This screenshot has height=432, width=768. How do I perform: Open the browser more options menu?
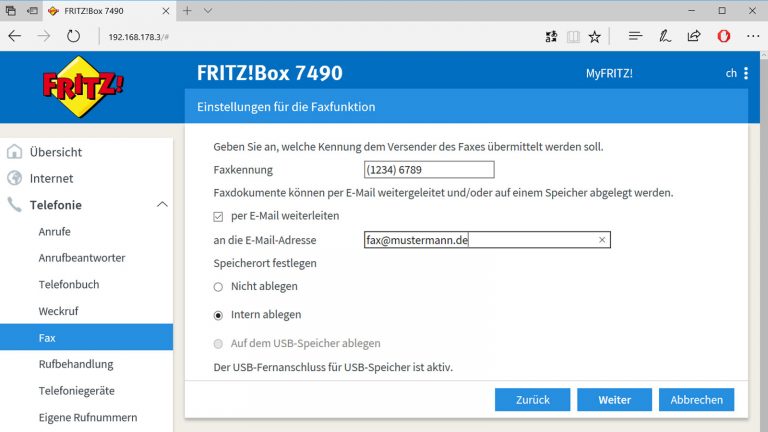point(752,36)
